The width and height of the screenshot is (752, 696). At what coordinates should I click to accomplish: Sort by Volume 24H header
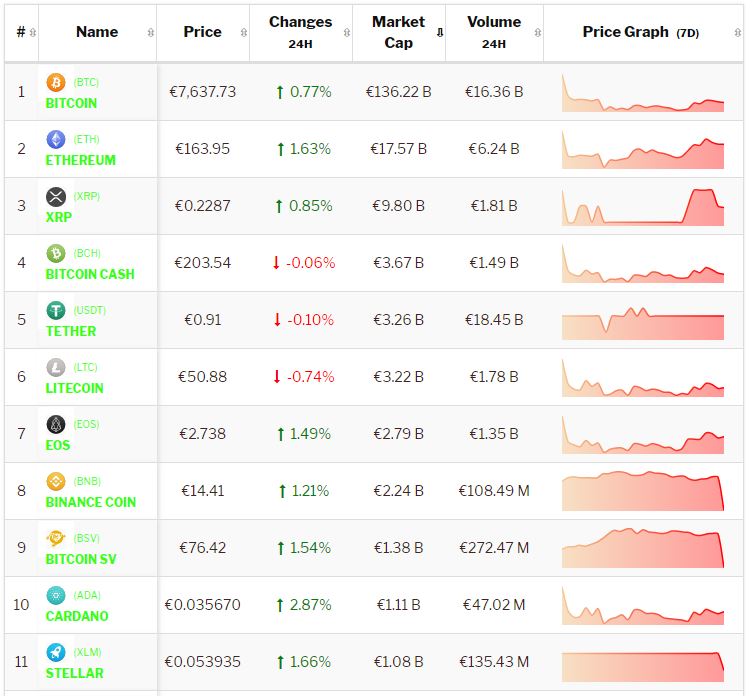[x=493, y=32]
